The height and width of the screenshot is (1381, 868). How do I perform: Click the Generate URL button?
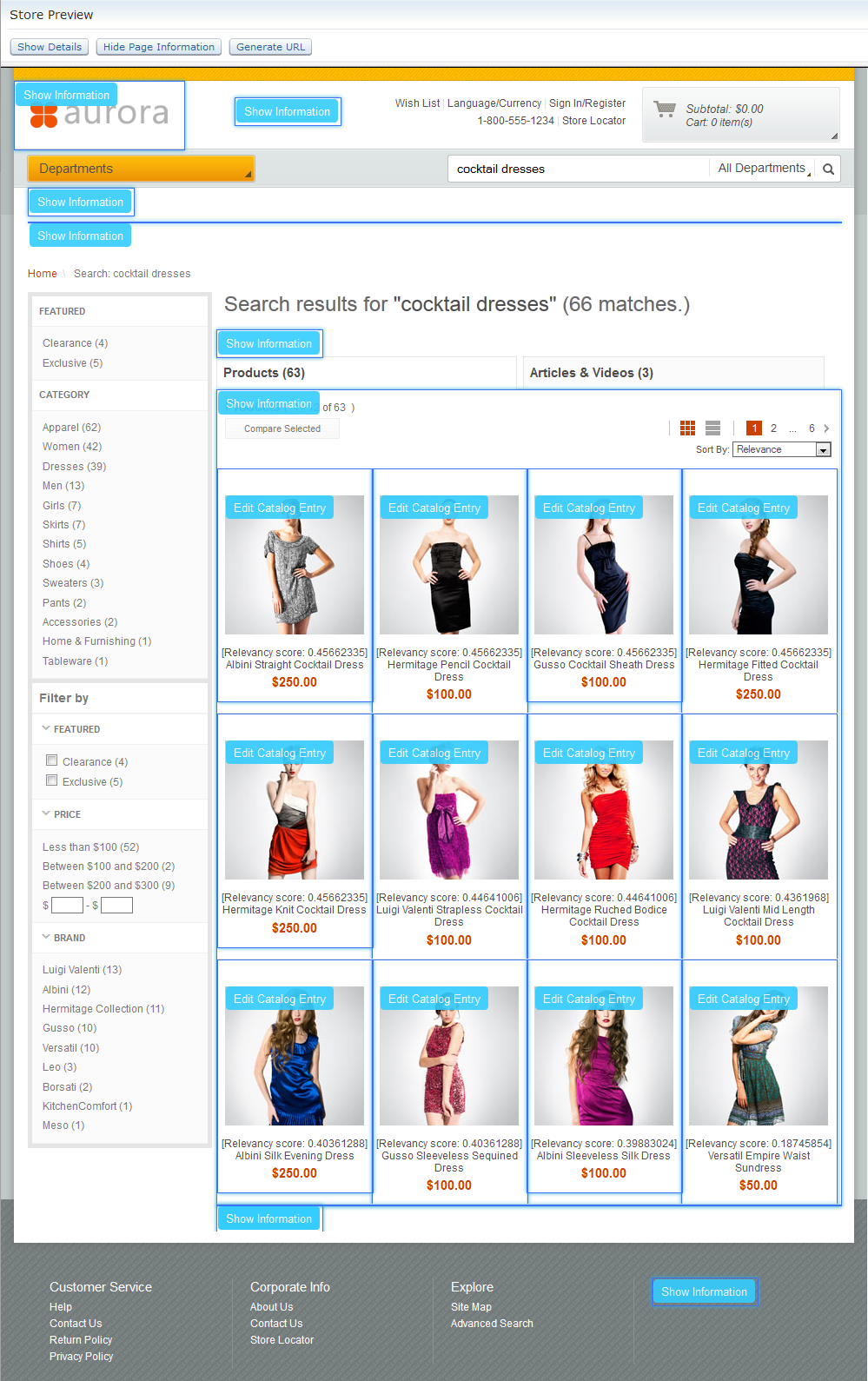pos(270,47)
